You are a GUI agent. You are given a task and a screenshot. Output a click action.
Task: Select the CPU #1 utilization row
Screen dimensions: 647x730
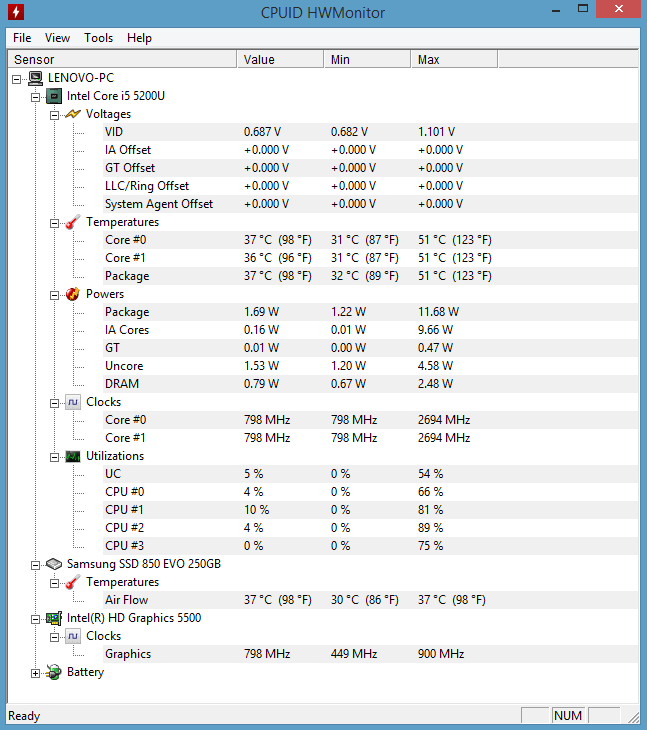pos(371,510)
